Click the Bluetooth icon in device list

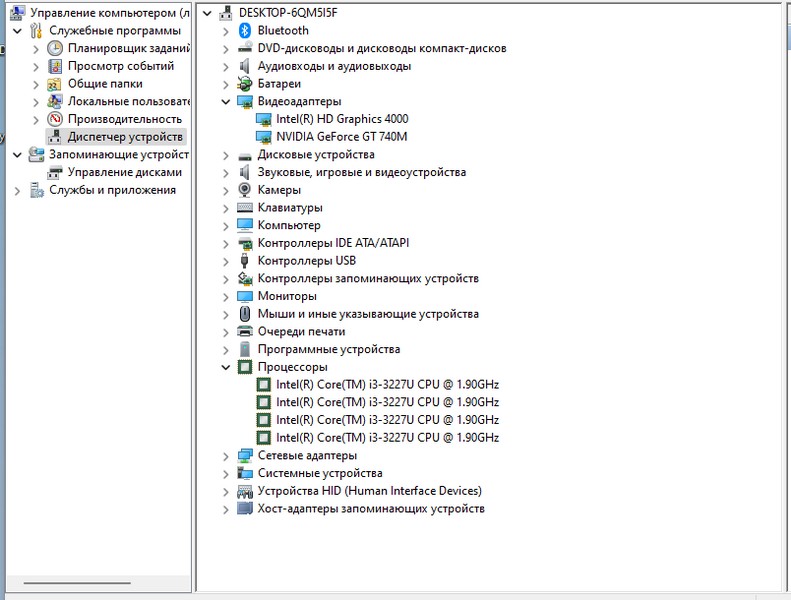(x=245, y=31)
